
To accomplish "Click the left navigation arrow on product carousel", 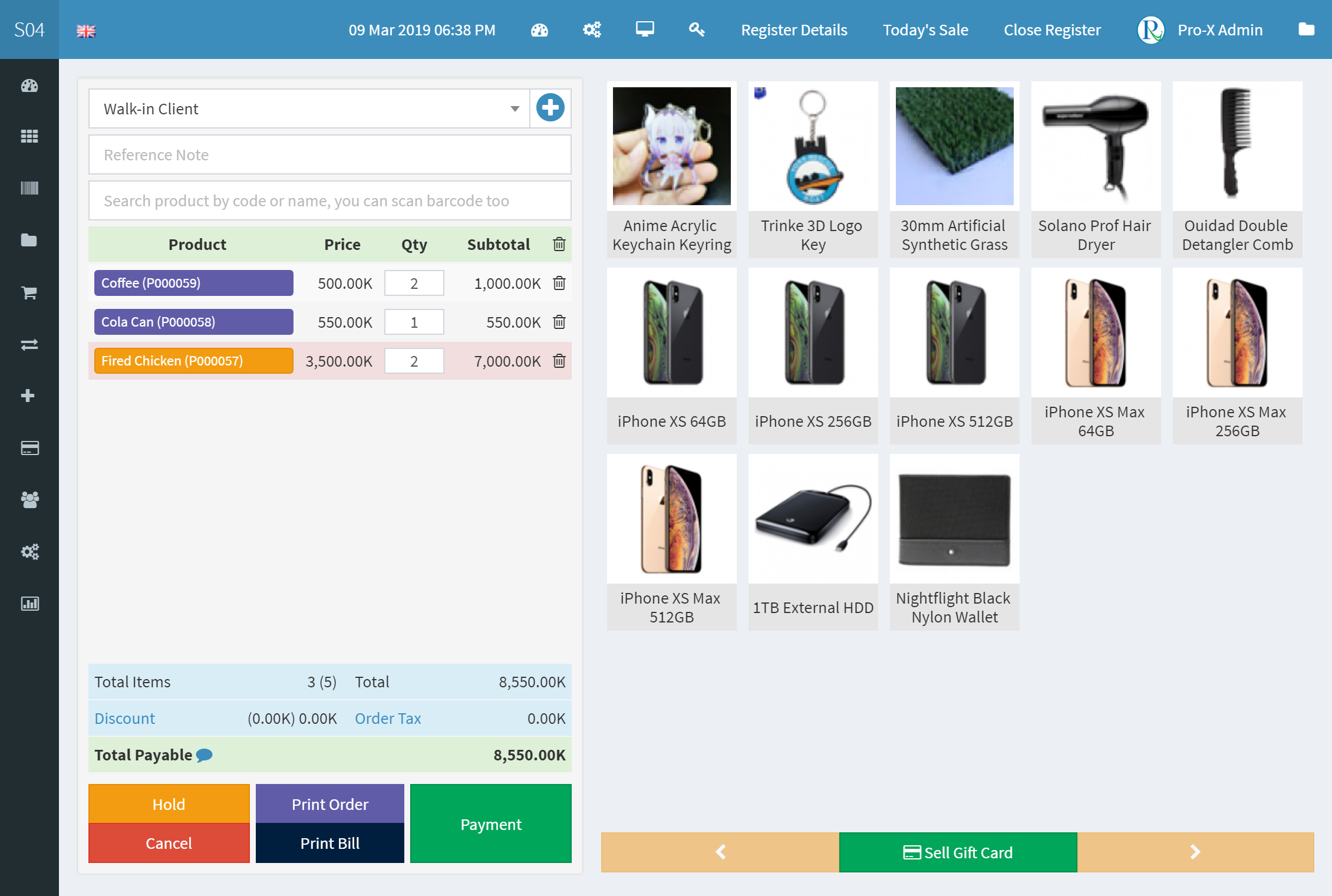I will click(721, 852).
